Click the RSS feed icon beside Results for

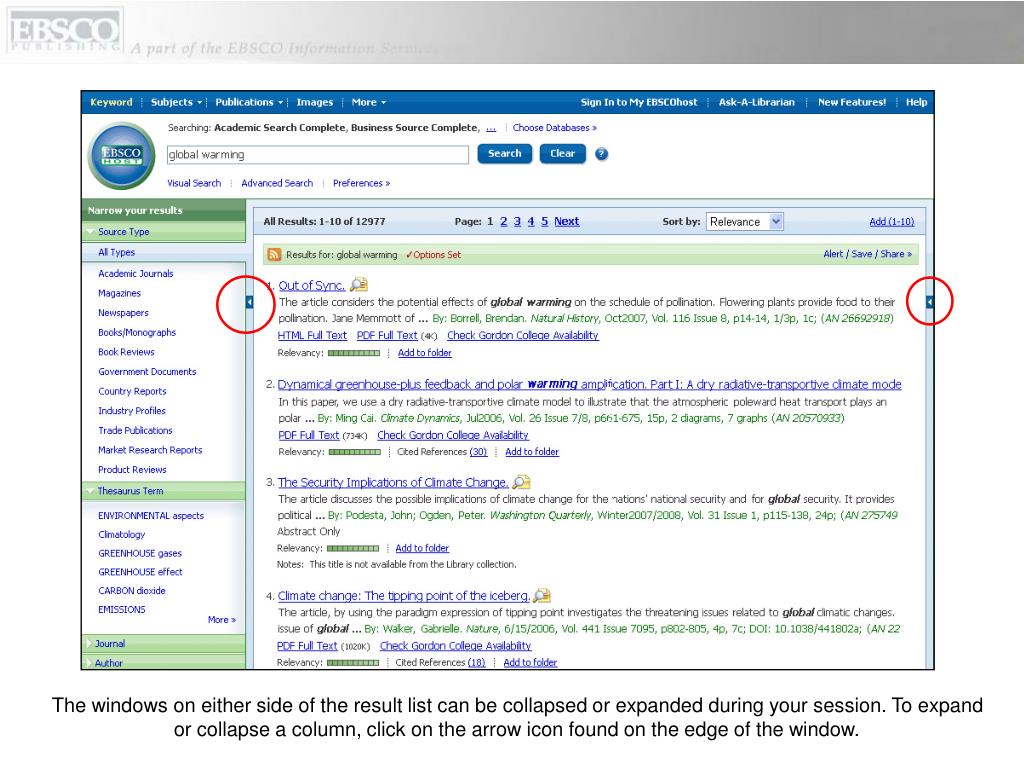click(x=274, y=255)
